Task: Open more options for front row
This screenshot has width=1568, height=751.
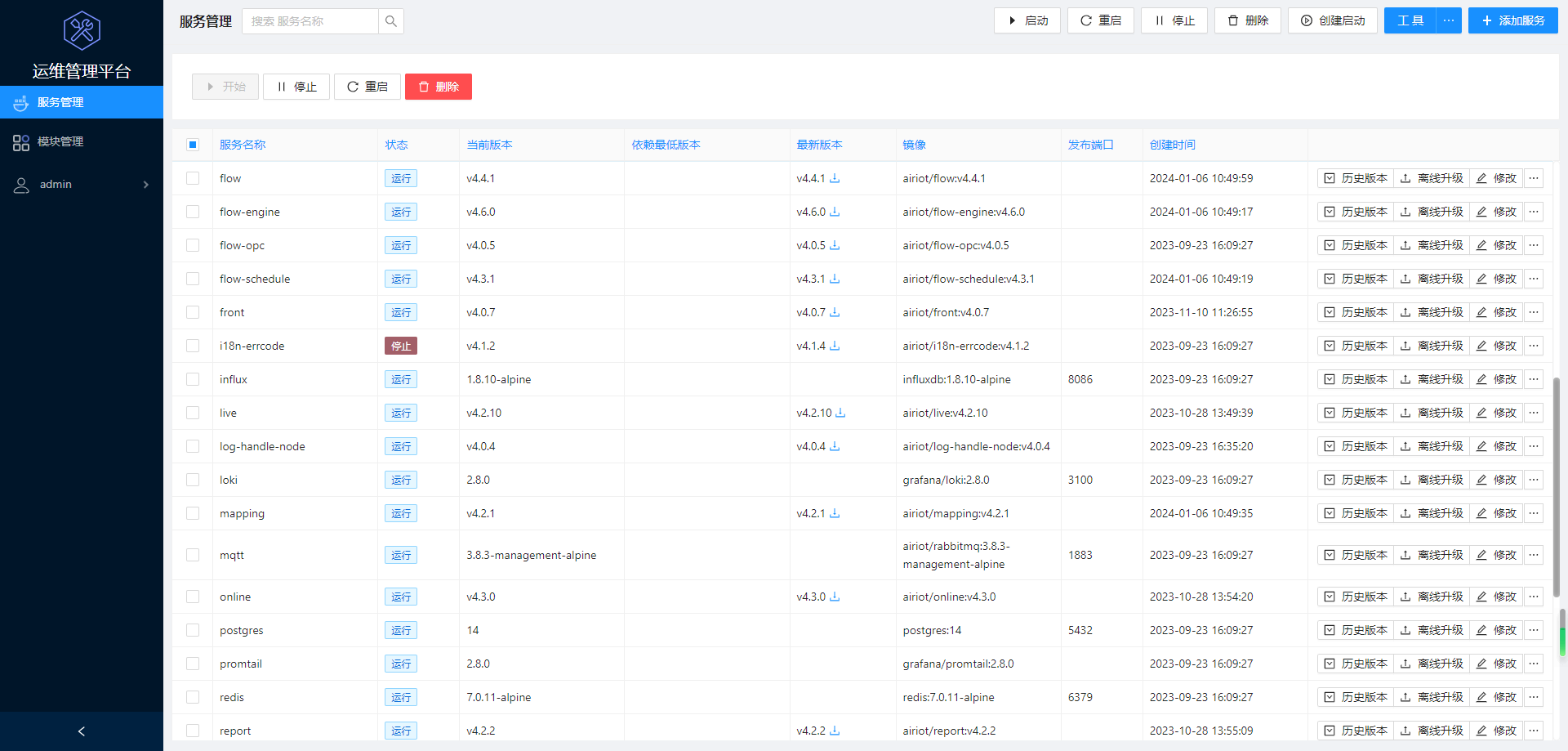Action: (x=1534, y=312)
